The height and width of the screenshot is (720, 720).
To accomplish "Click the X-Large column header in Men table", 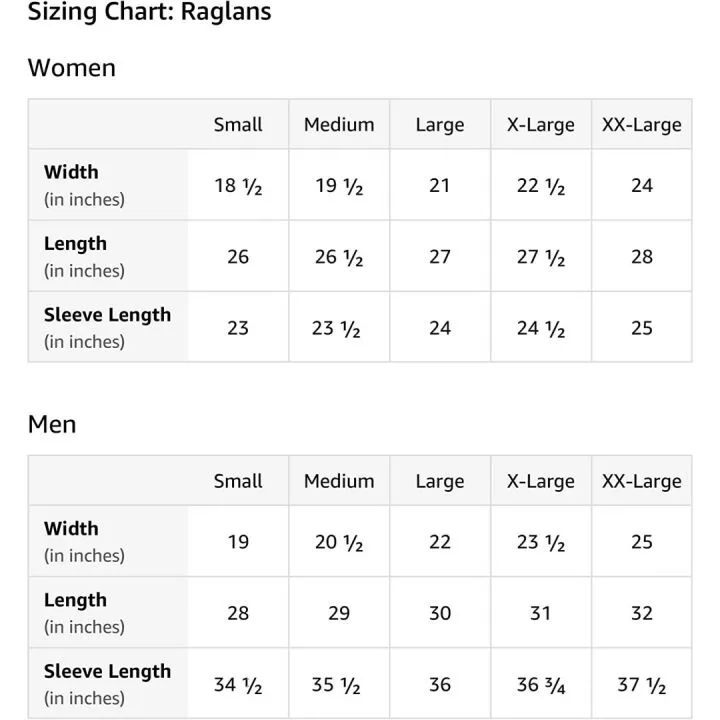I will tap(540, 481).
